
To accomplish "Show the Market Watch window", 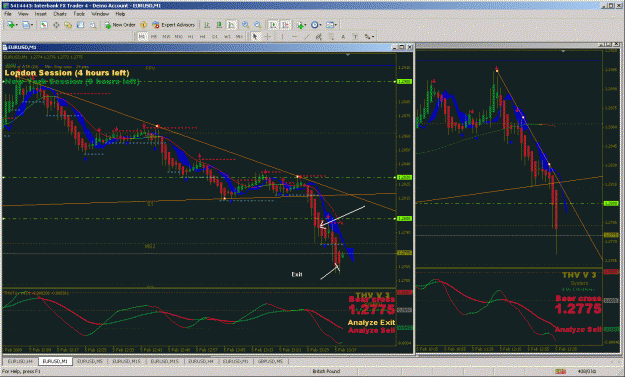I will (x=44, y=25).
